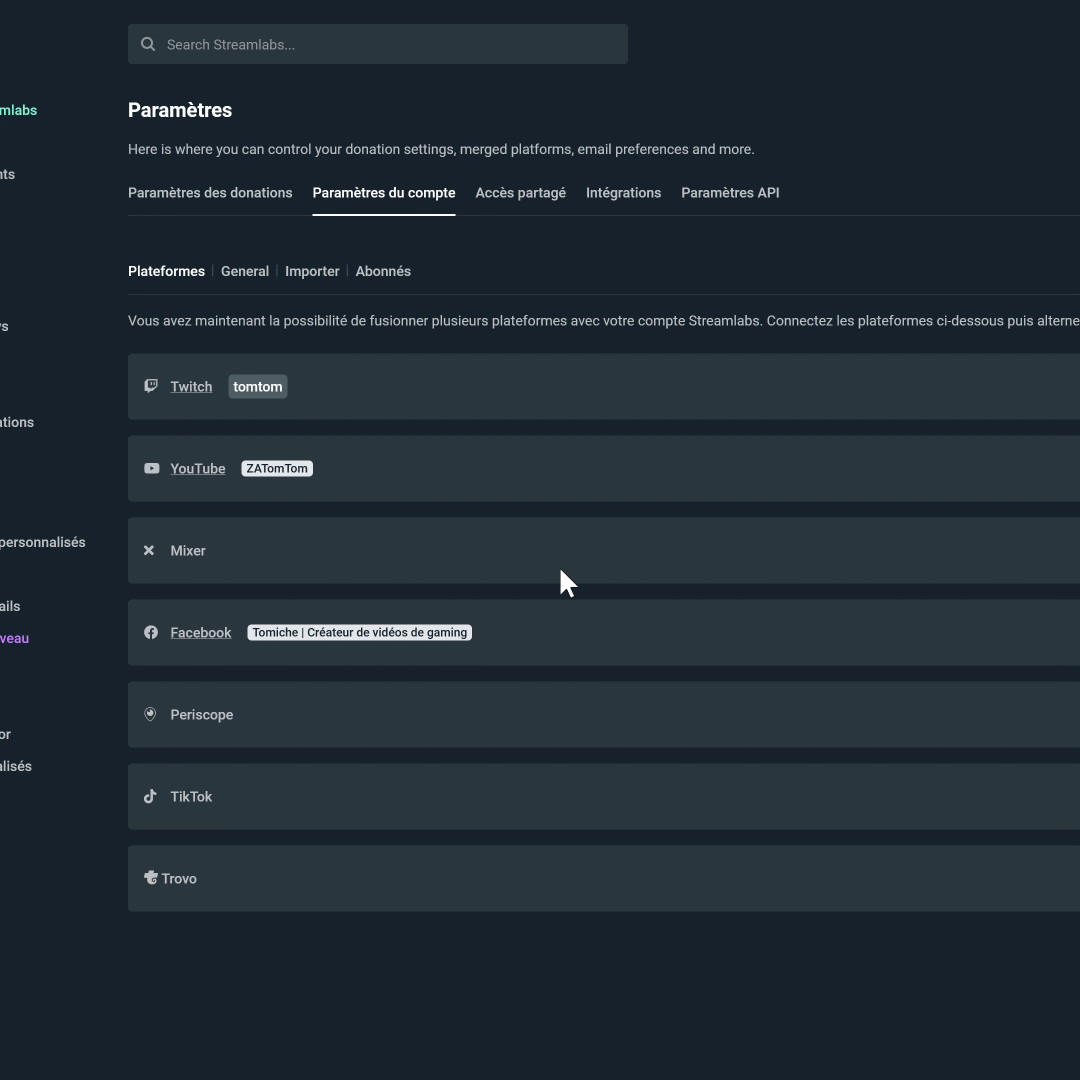Open the Abonnés sub-tab

[x=383, y=271]
